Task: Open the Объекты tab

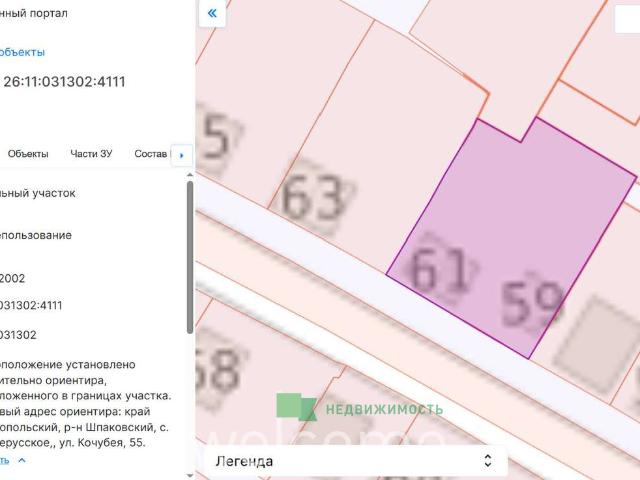Action: click(x=28, y=154)
